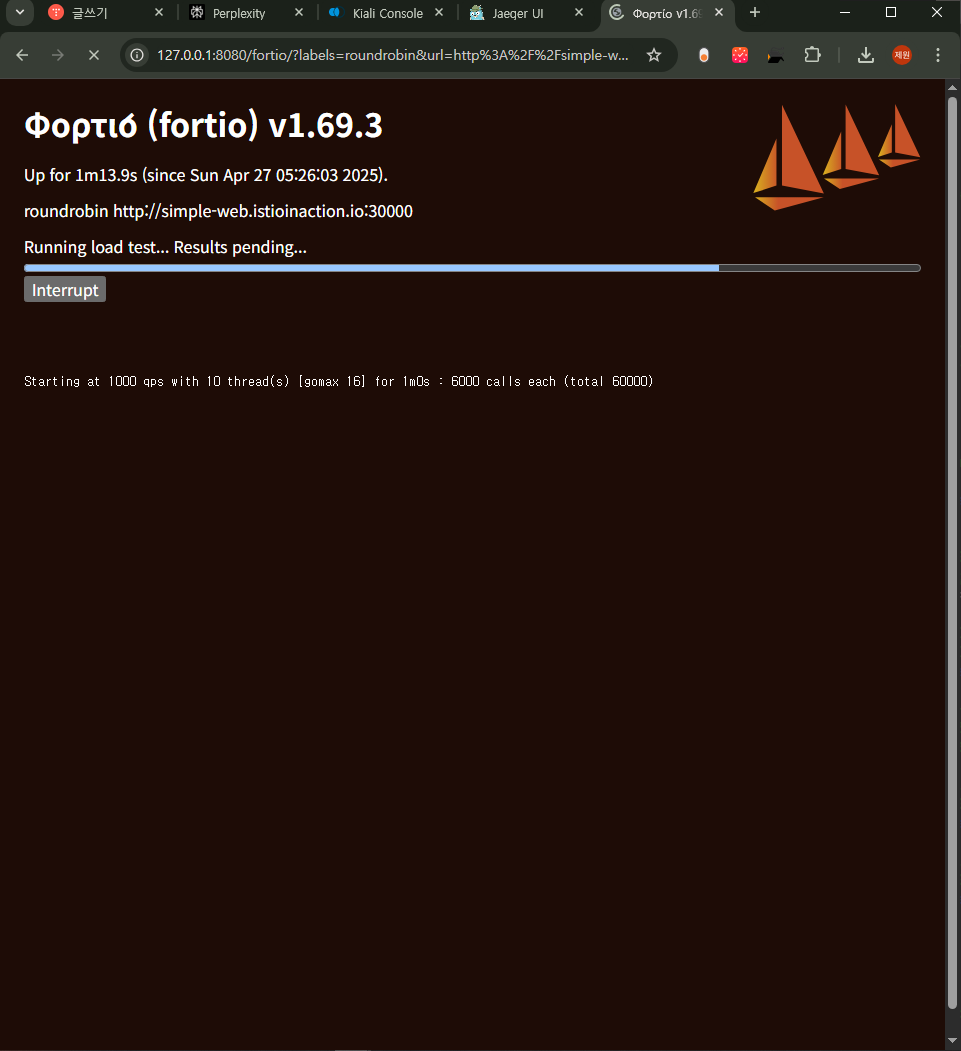The height and width of the screenshot is (1051, 961).
Task: Click the vertical scrollbar thumb
Action: click(x=952, y=552)
